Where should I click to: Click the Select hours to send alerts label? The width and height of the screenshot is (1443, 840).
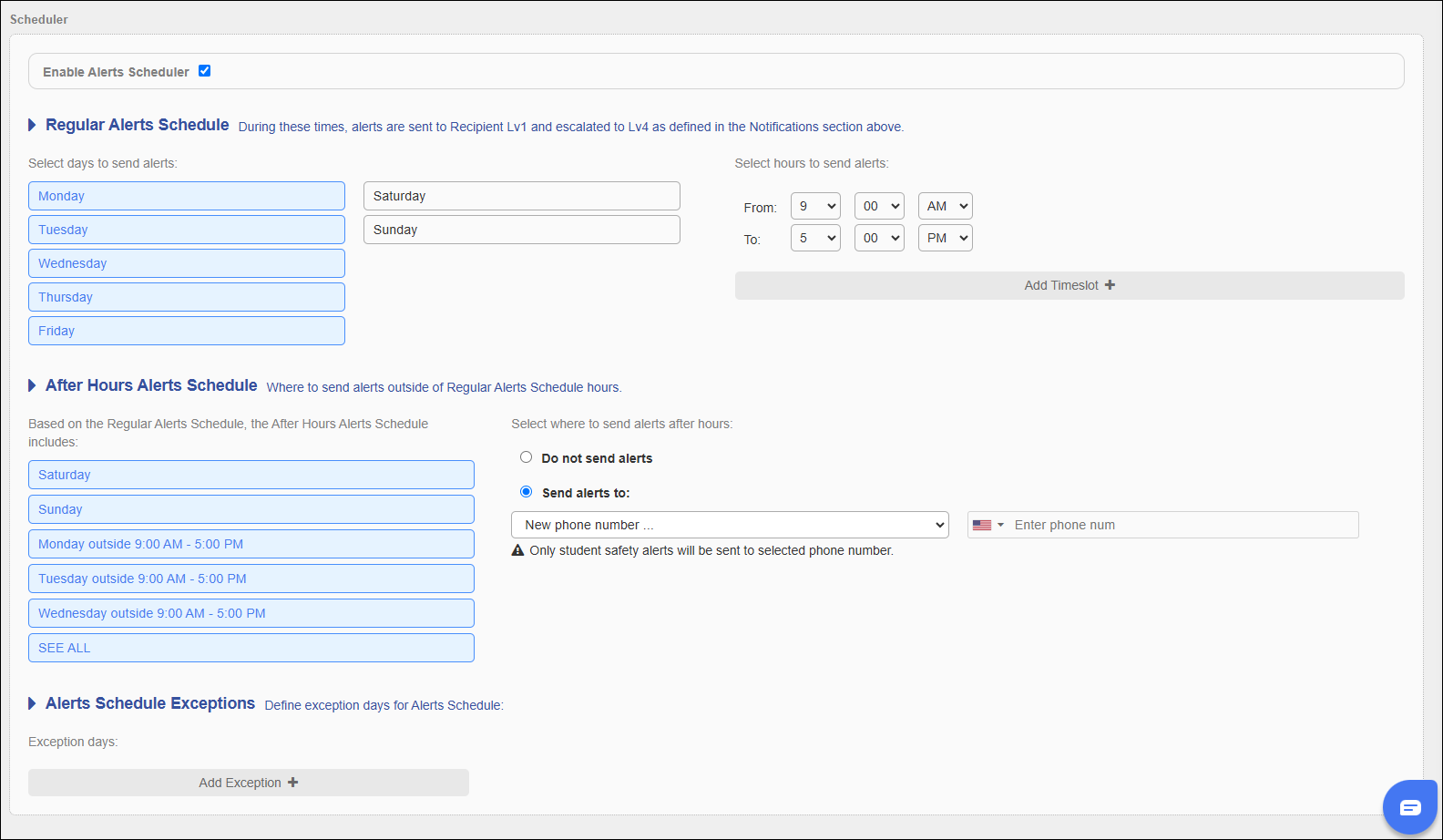click(x=812, y=163)
